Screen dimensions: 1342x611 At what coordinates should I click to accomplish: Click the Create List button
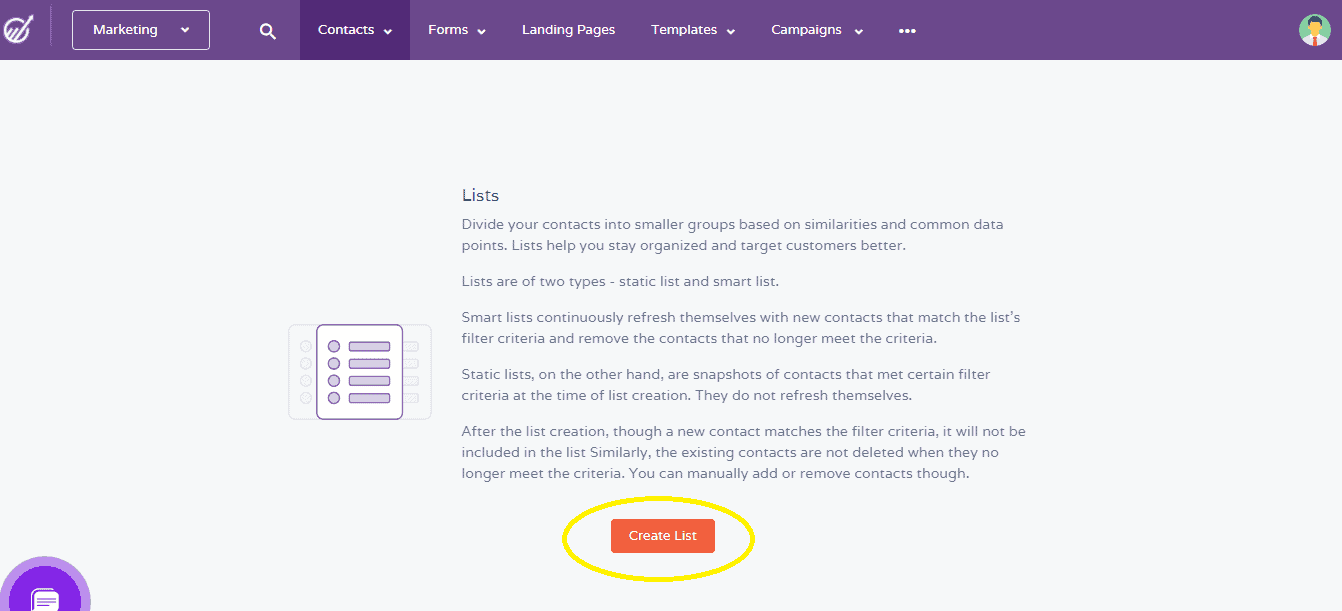pos(662,535)
